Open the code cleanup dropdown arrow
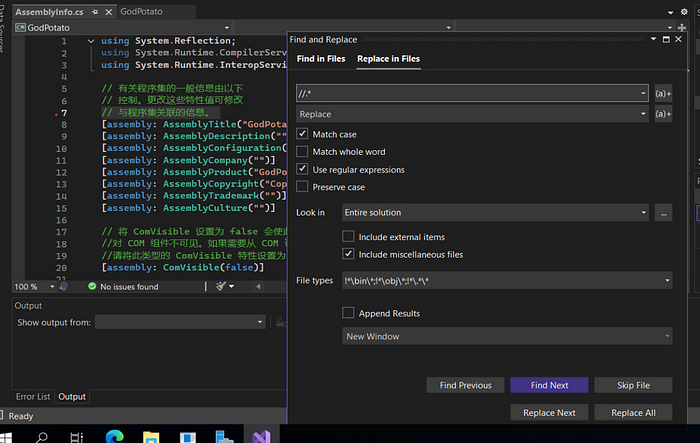Screen dimensions: 700x443 [231, 286]
